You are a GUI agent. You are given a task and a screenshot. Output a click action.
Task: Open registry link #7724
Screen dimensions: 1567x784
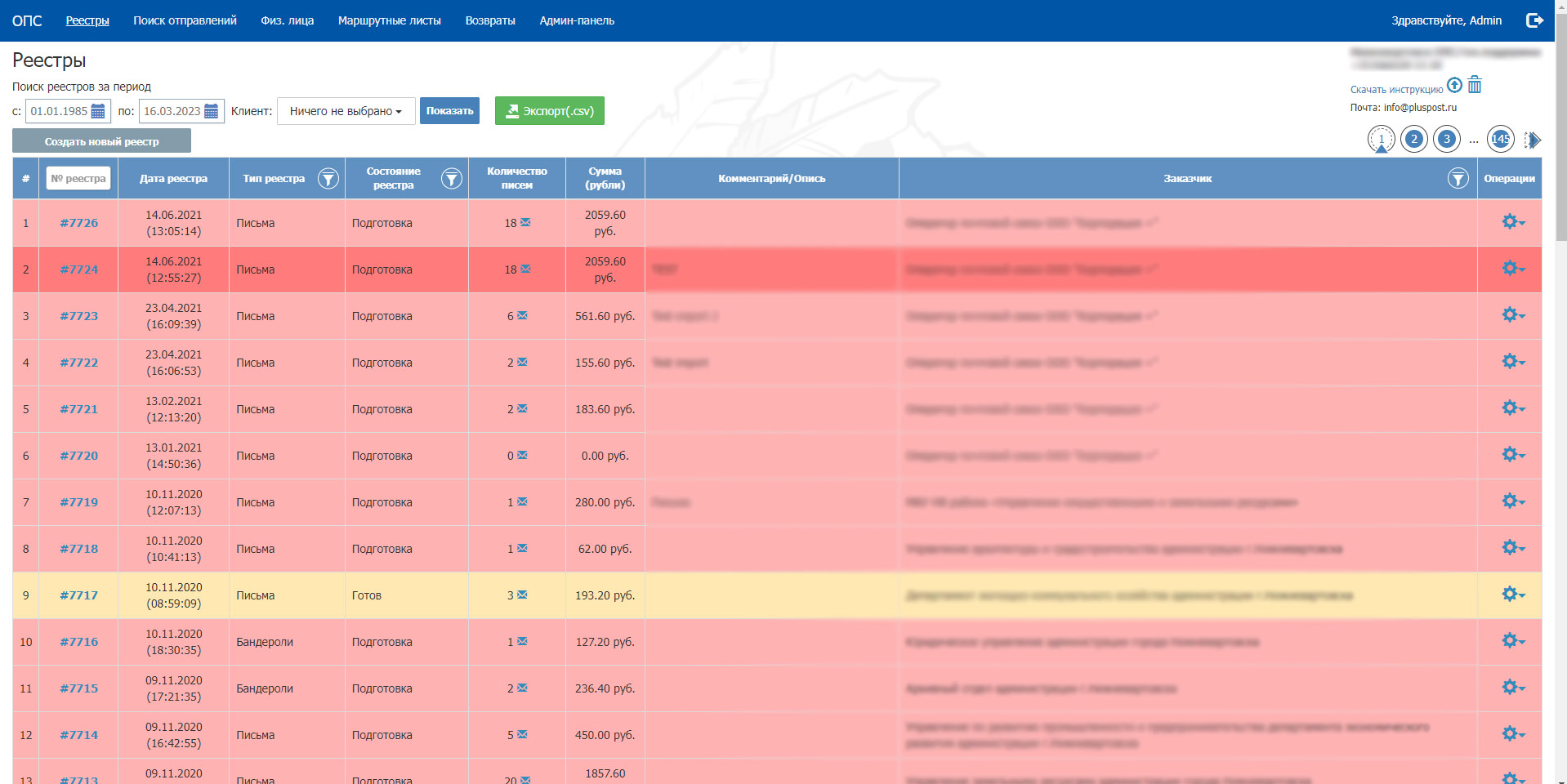[x=78, y=269]
